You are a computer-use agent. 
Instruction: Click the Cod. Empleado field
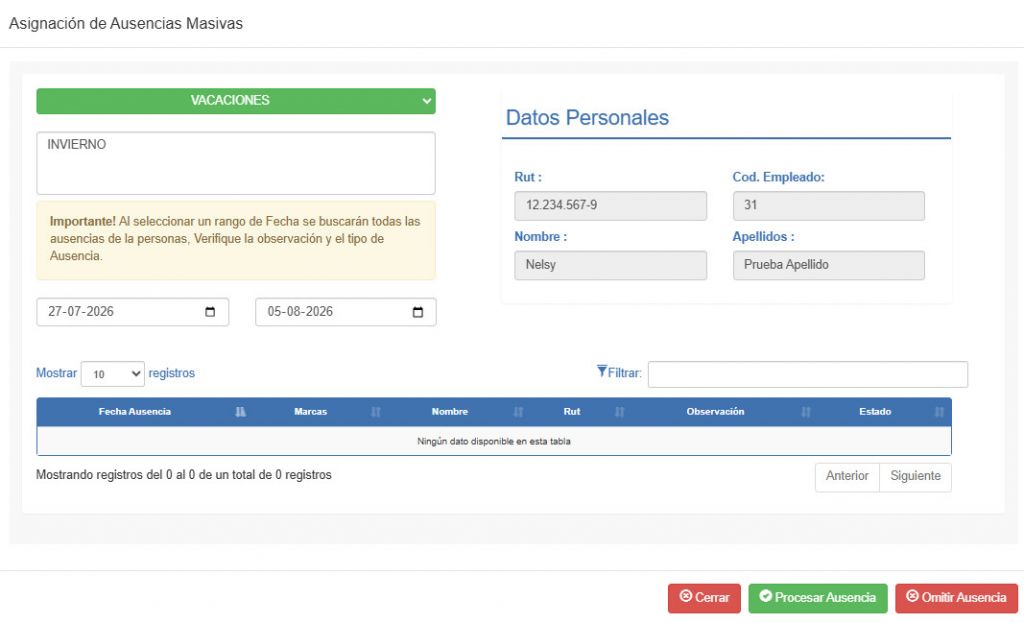pyautogui.click(x=828, y=206)
